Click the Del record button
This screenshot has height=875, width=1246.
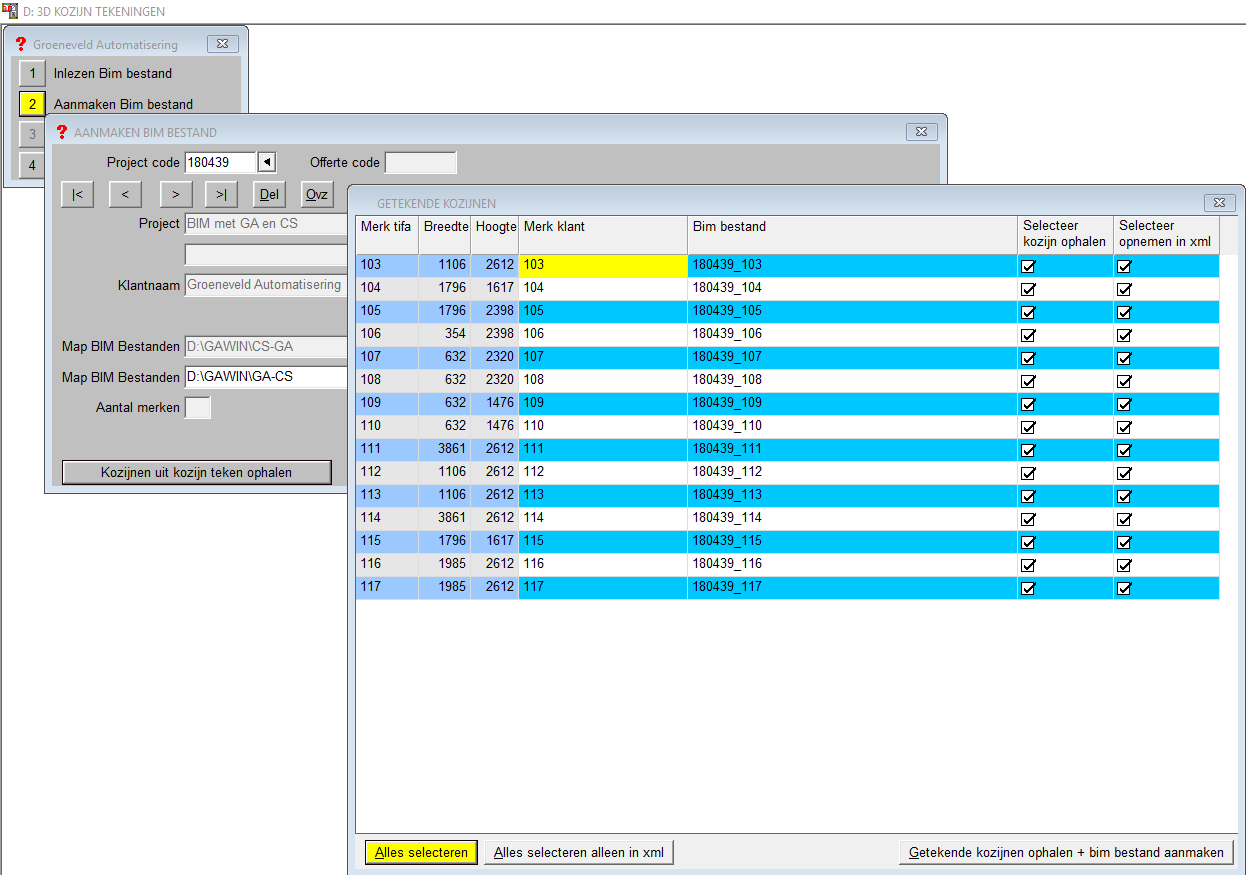[269, 195]
